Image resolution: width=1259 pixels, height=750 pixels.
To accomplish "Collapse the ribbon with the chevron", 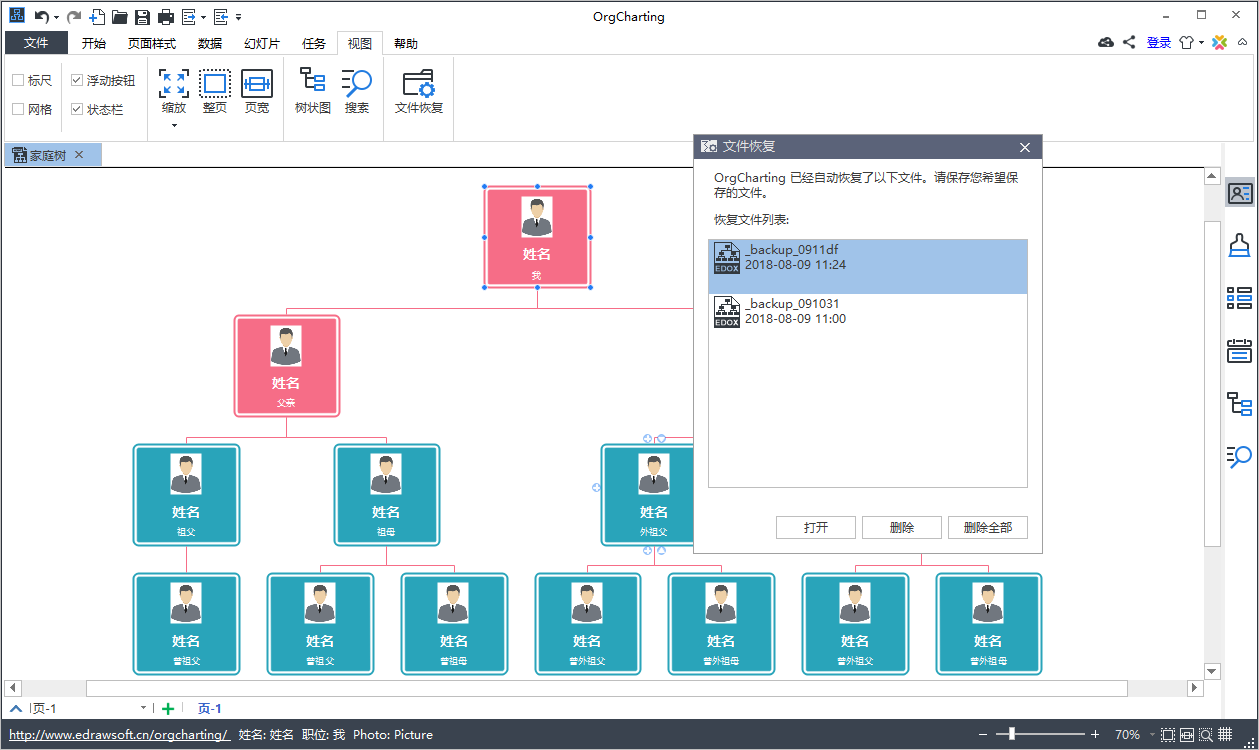I will click(1243, 42).
